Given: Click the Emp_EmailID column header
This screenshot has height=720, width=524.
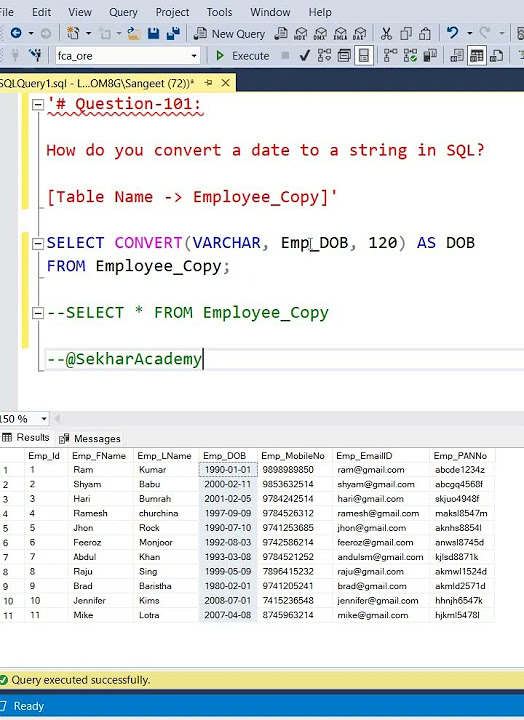Looking at the screenshot, I should [x=381, y=456].
